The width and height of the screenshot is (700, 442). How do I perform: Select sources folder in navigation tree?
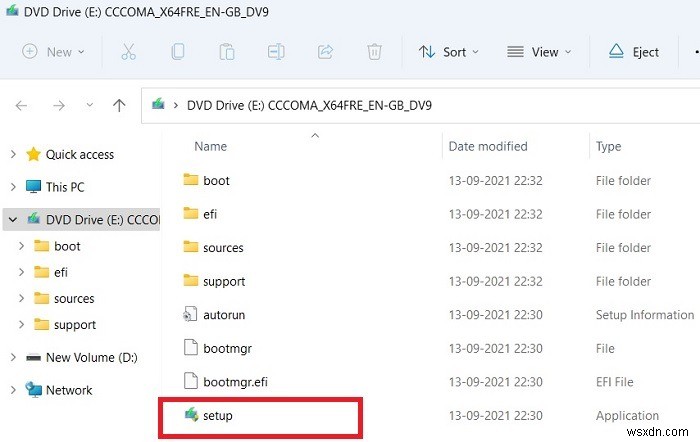click(x=74, y=298)
